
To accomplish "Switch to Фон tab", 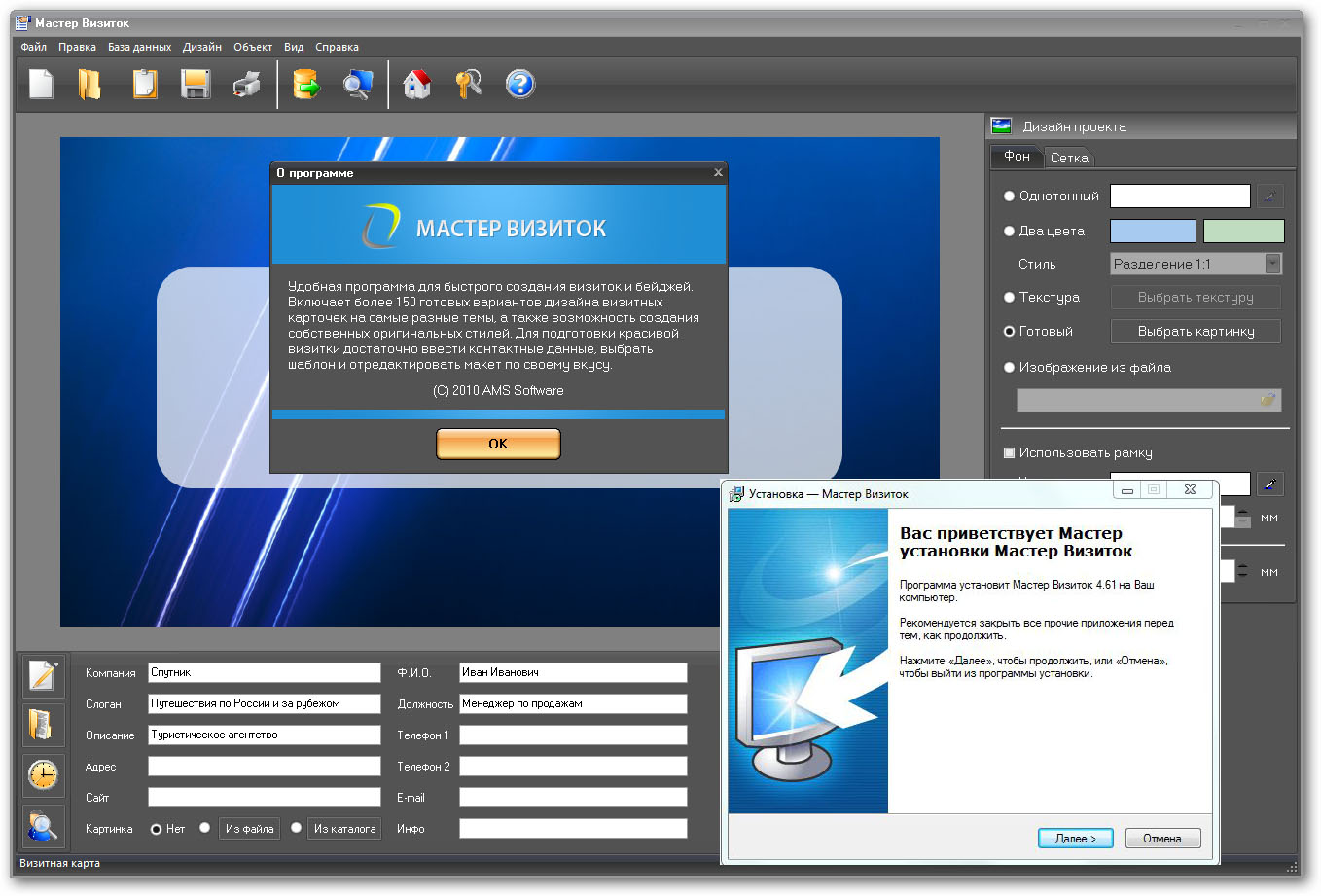I will [x=1017, y=156].
